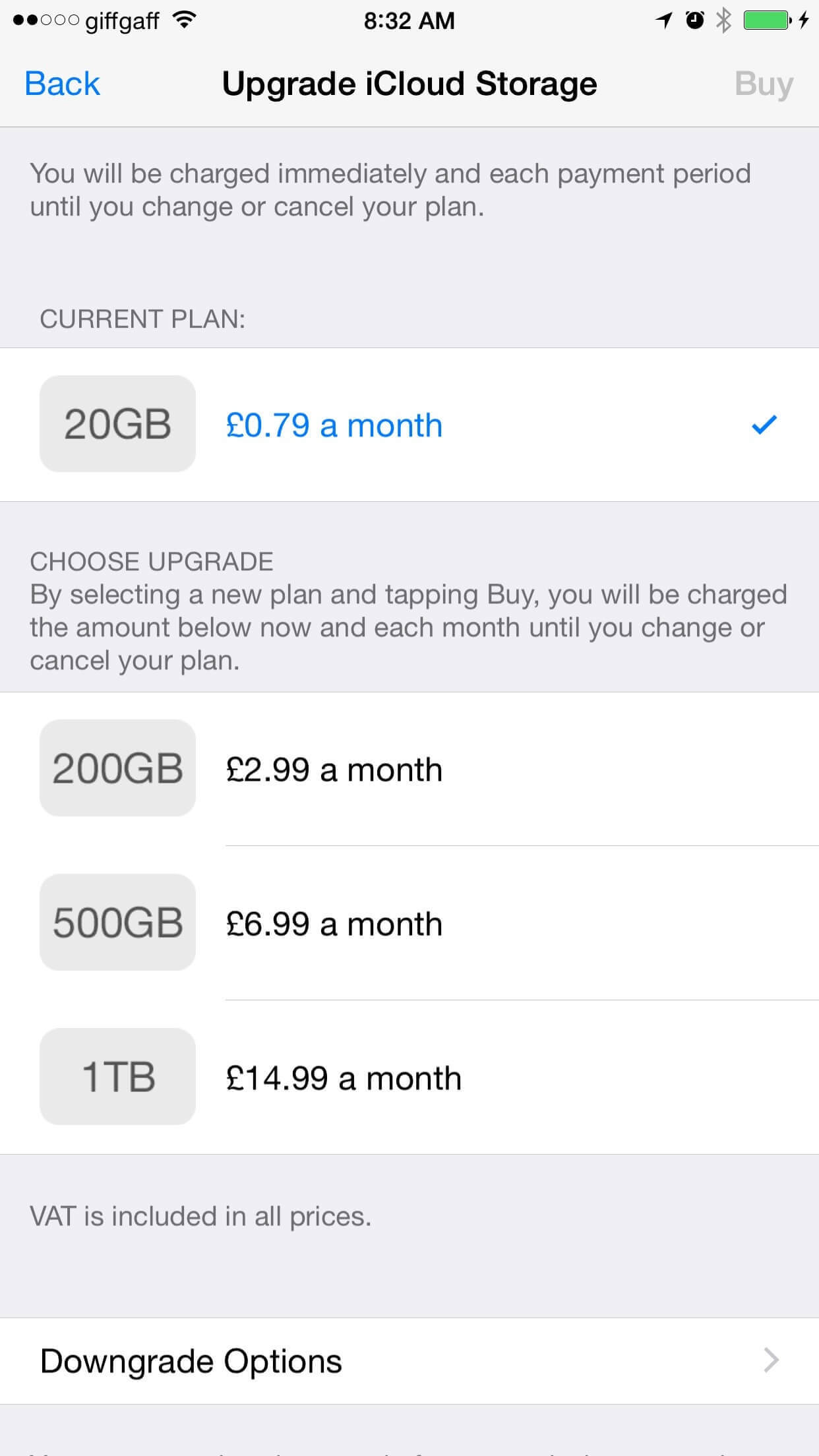Viewport: 819px width, 1456px height.
Task: Tap the Bluetooth status icon
Action: (724, 20)
